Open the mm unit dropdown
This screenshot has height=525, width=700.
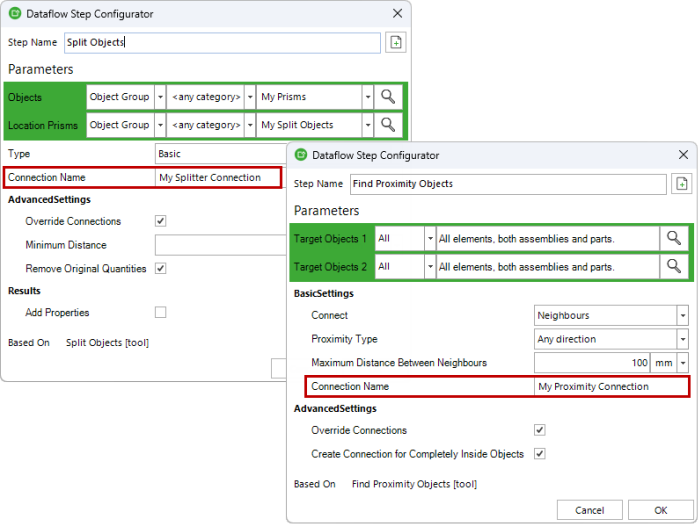click(x=683, y=363)
